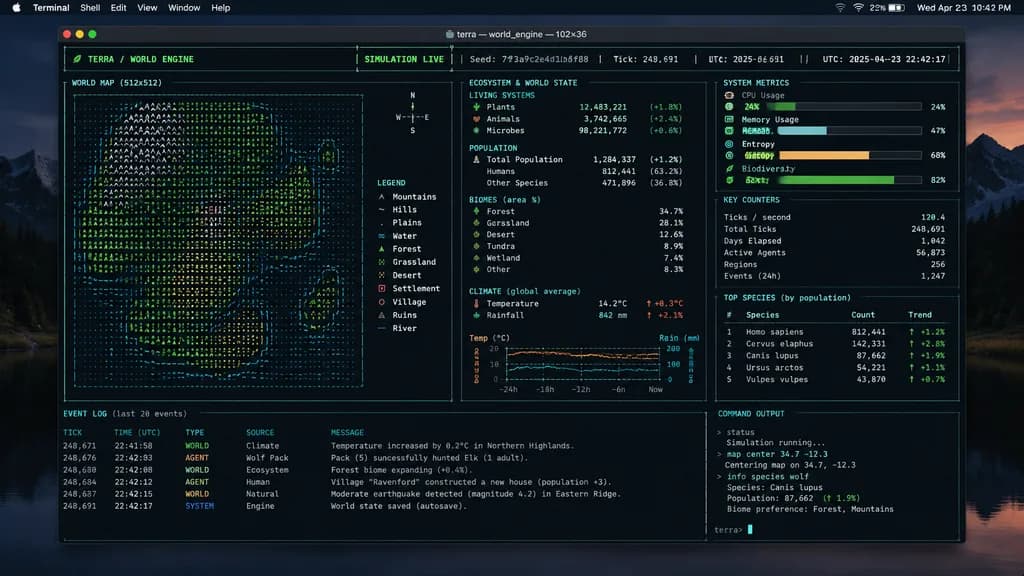Click the Trend column header
Viewport: 1024px width, 576px height.
(x=920, y=315)
